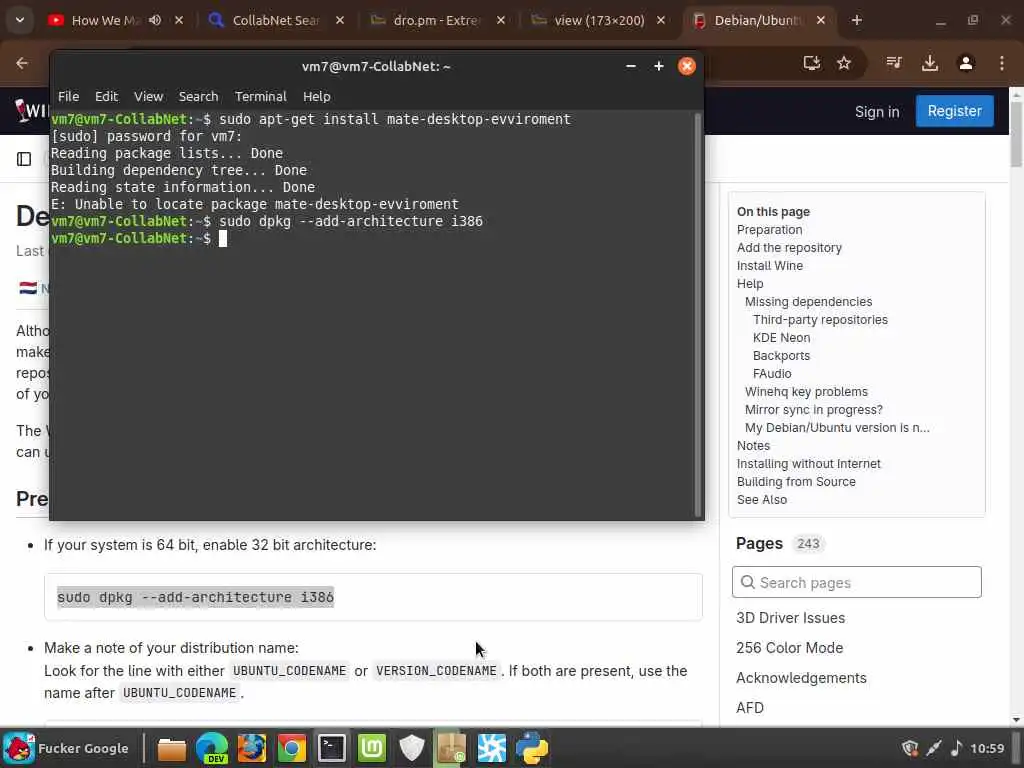Open the green Linux Mint icon in taskbar
The width and height of the screenshot is (1024, 768).
pyautogui.click(x=372, y=748)
